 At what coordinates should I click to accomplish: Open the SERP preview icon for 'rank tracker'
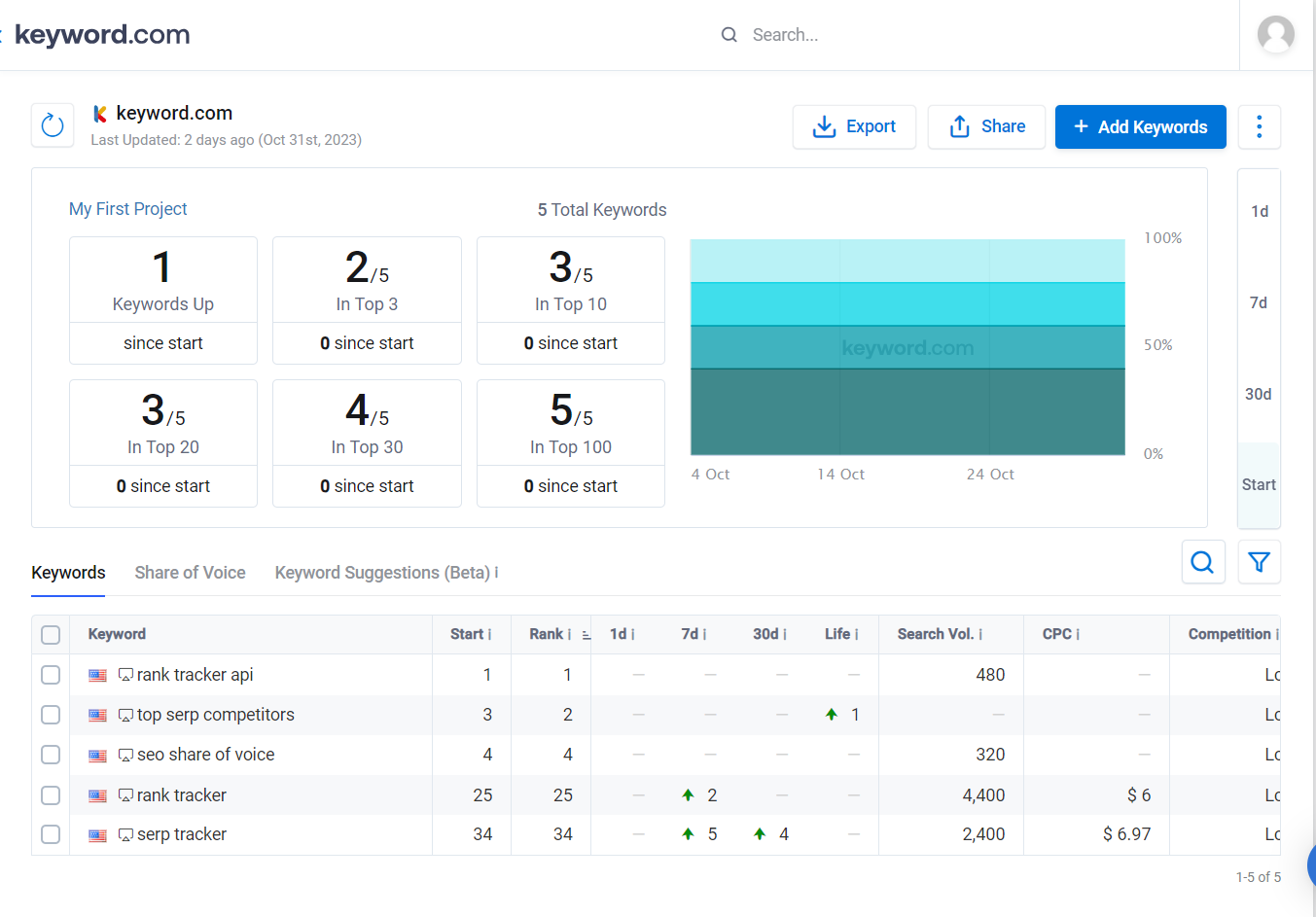(x=124, y=794)
